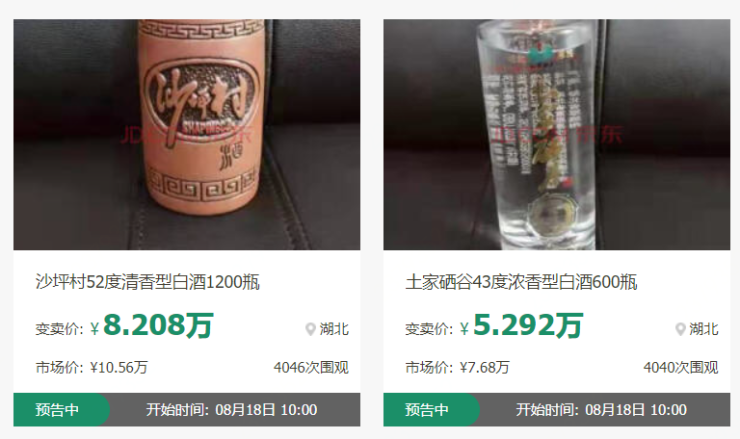Click the 市场价 ¥10.56万 text
The height and width of the screenshot is (439, 740).
[92, 367]
